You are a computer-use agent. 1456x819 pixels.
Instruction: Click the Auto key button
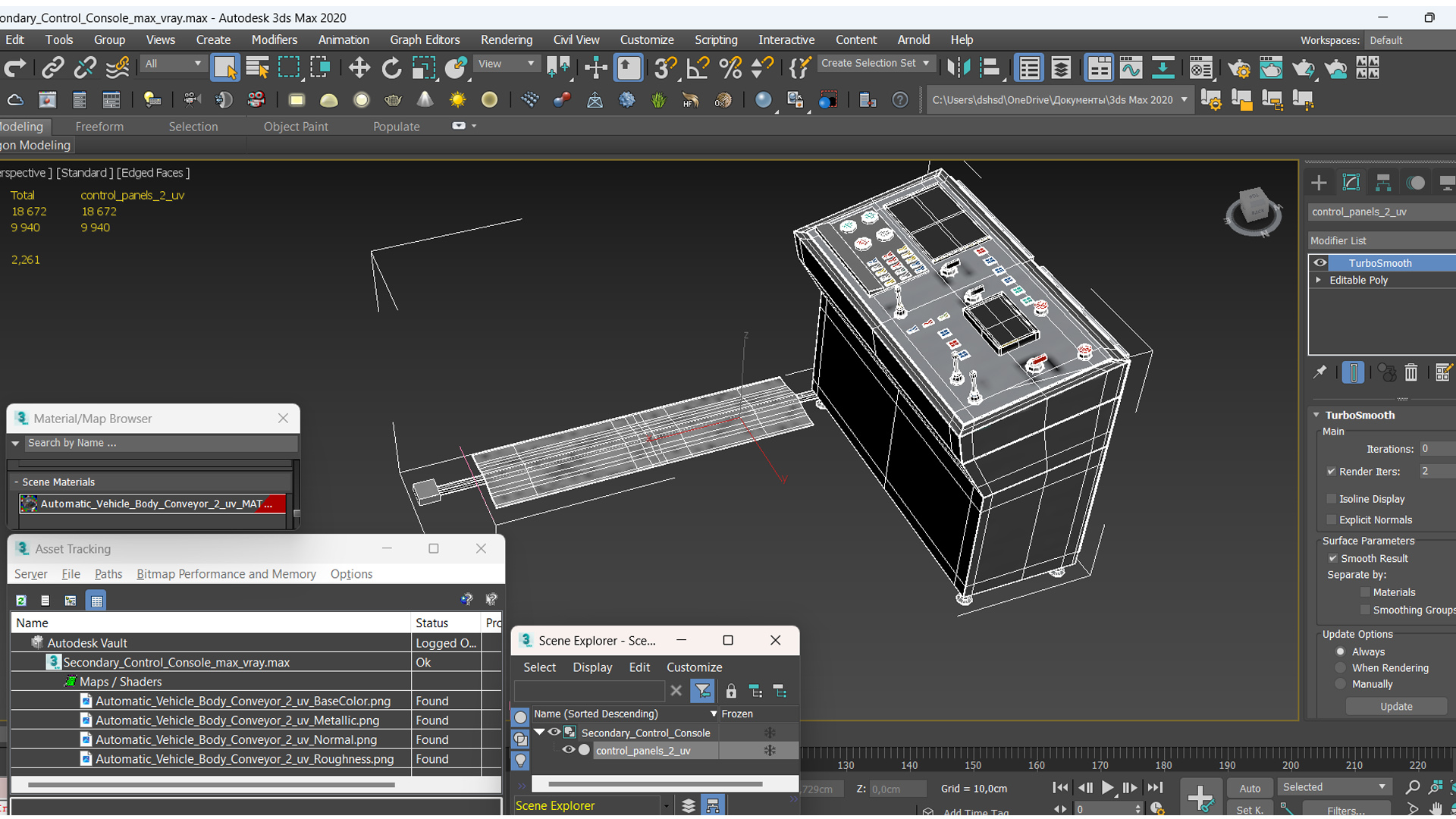pyautogui.click(x=1250, y=789)
